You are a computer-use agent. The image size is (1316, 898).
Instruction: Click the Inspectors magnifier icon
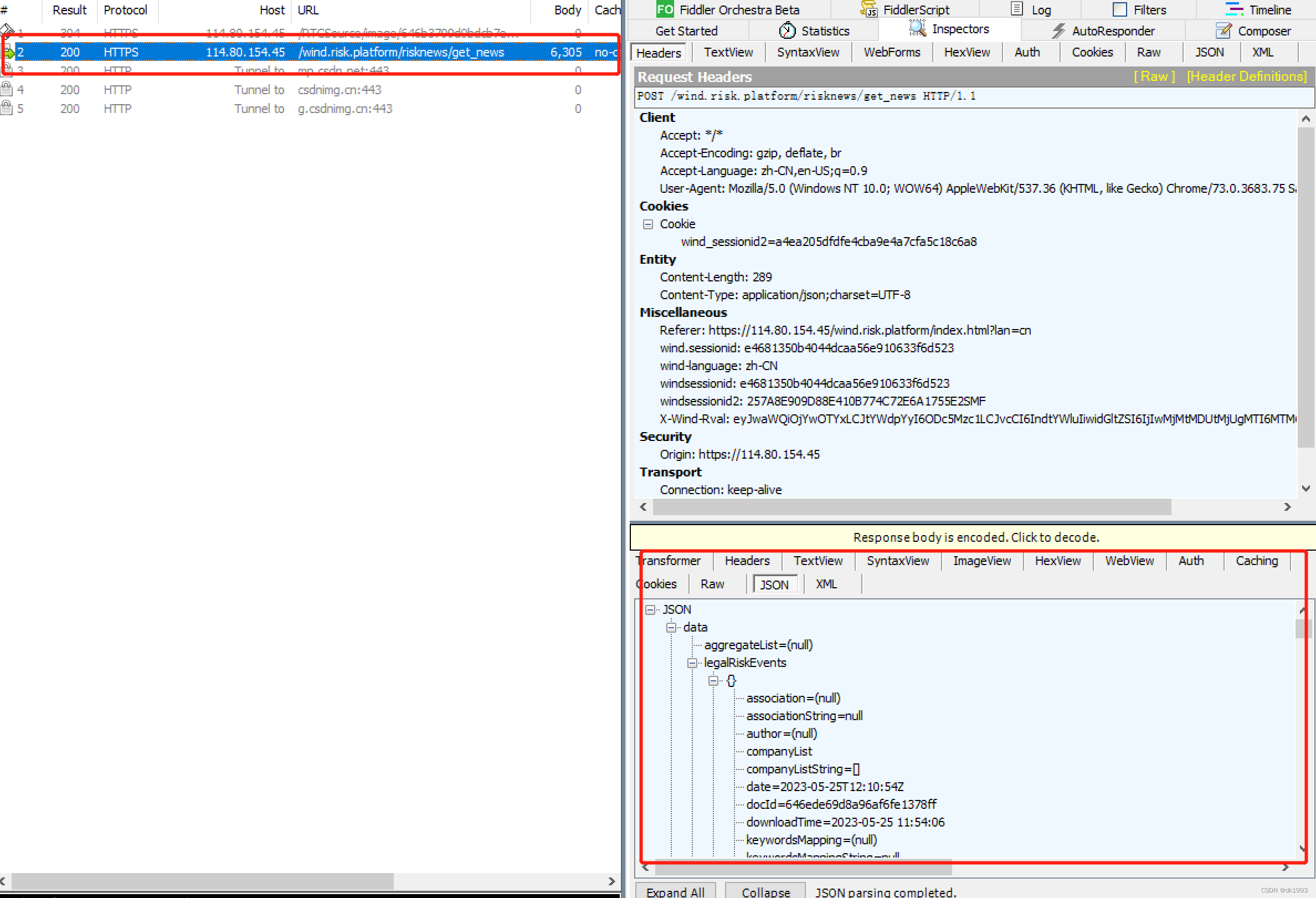pyautogui.click(x=917, y=28)
